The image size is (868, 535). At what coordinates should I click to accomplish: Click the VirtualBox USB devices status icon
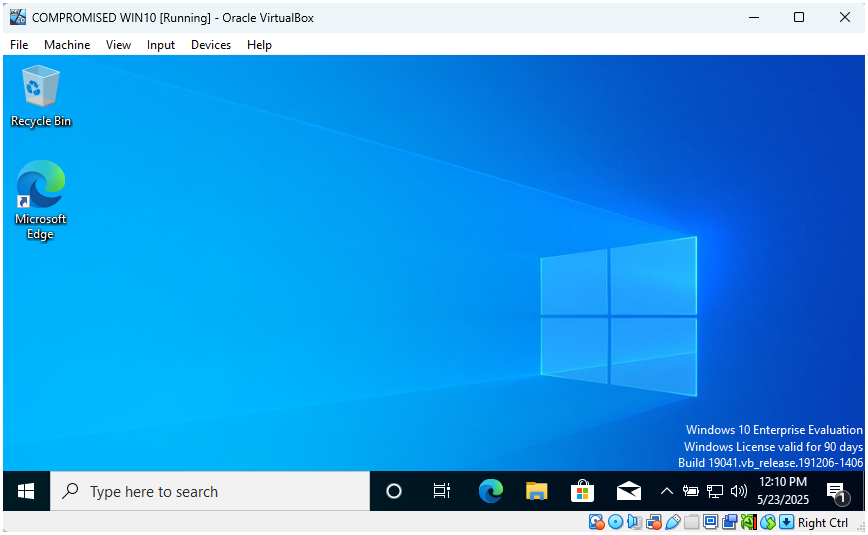click(x=673, y=522)
